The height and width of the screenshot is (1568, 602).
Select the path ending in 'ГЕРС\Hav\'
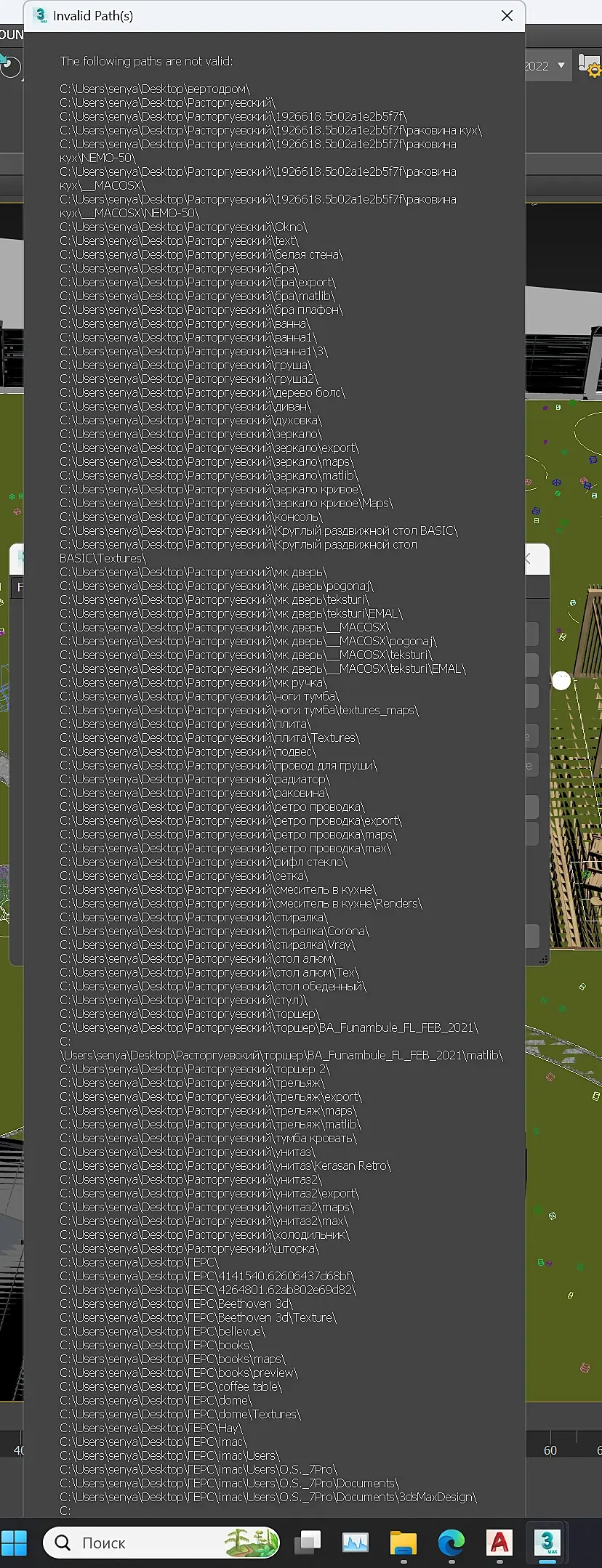coord(151,1428)
